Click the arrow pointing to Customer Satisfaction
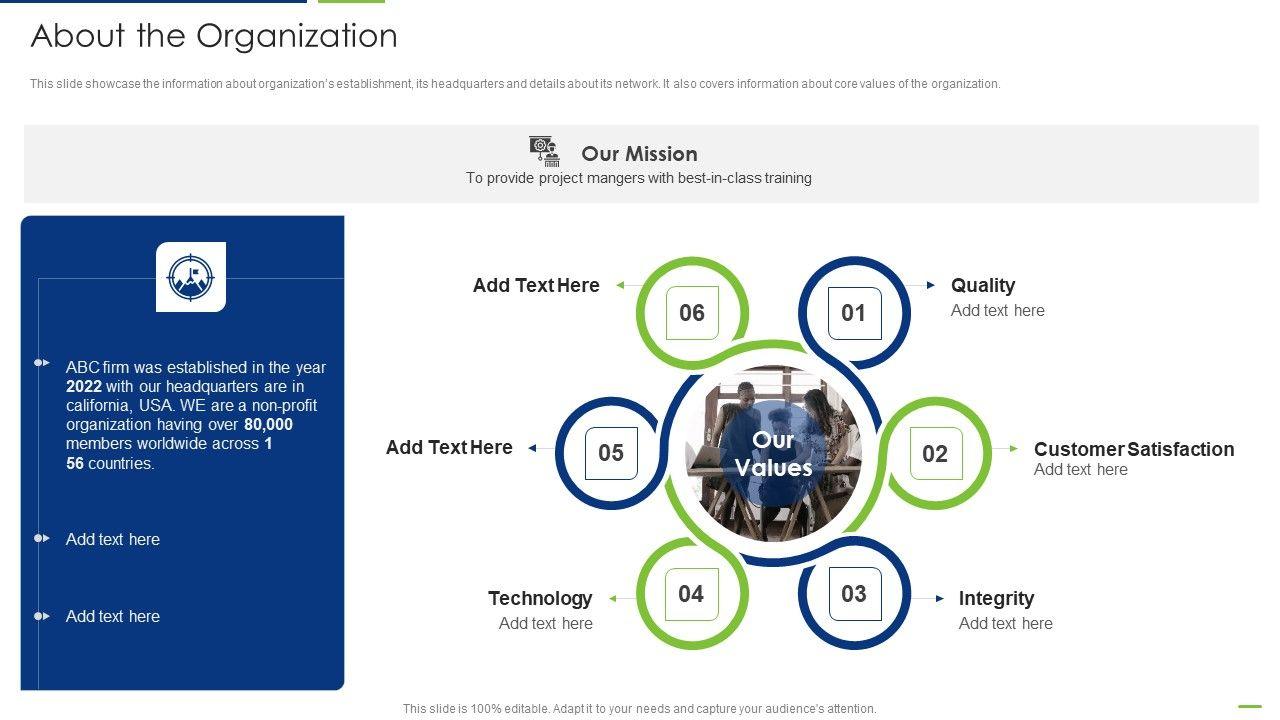This screenshot has width=1280, height=720. (x=1013, y=449)
